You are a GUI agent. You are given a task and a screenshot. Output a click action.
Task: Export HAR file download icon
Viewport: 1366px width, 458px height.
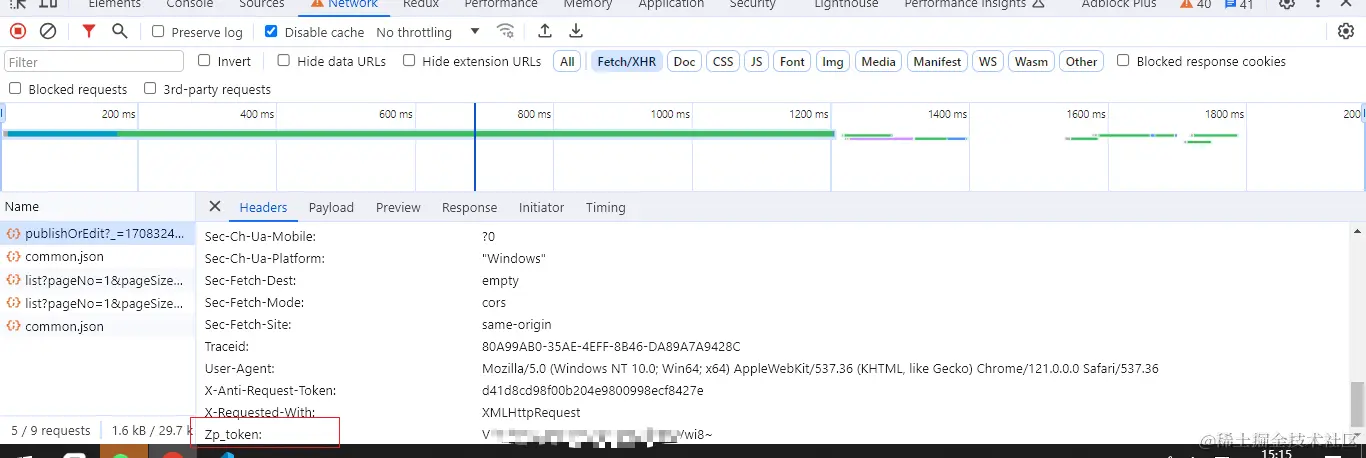pos(575,32)
